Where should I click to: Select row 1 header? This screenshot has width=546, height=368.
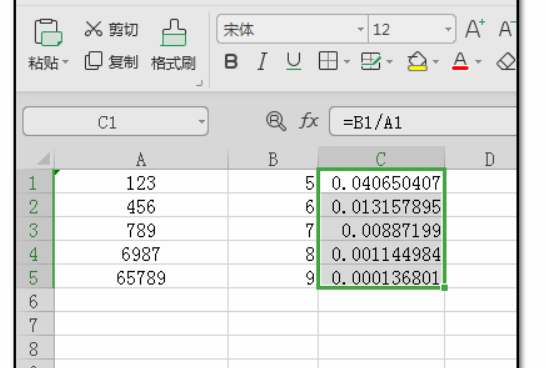35,182
